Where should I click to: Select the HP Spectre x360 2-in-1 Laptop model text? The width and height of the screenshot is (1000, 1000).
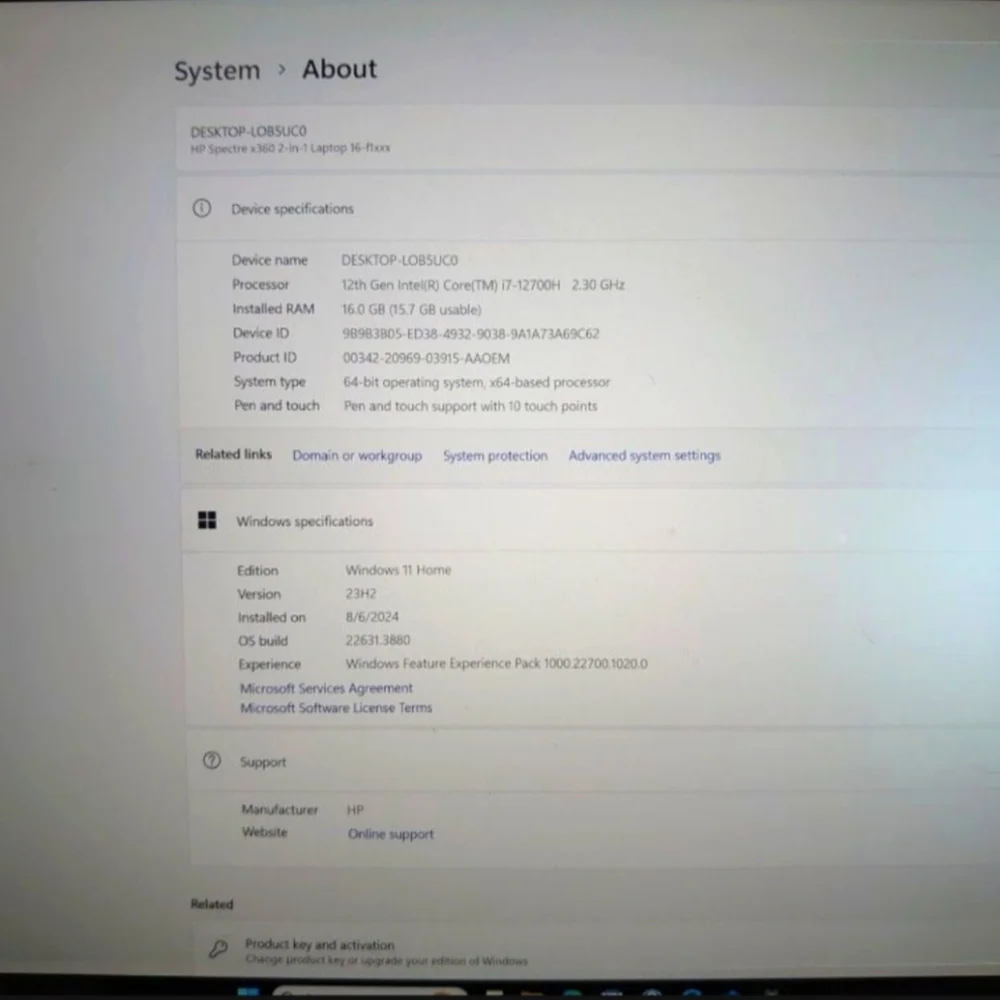290,148
